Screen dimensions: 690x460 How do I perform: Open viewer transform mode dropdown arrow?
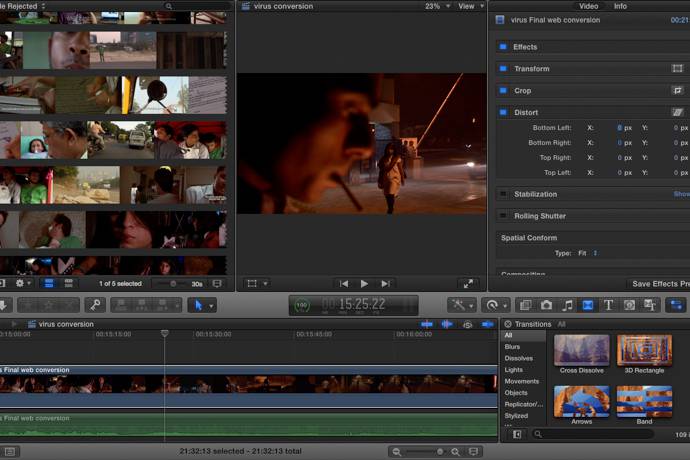click(265, 284)
